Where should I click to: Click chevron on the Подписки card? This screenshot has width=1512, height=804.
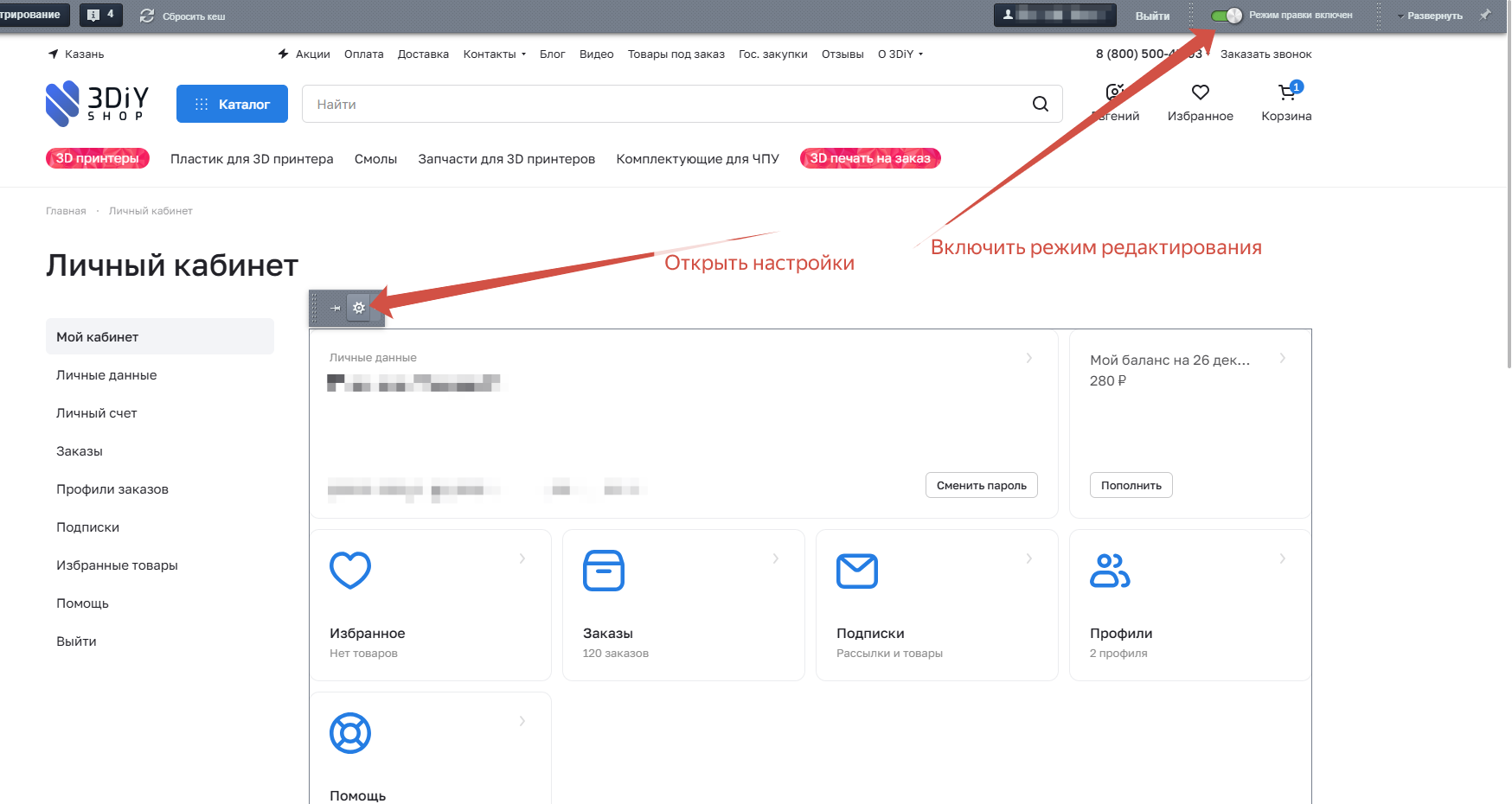1029,558
